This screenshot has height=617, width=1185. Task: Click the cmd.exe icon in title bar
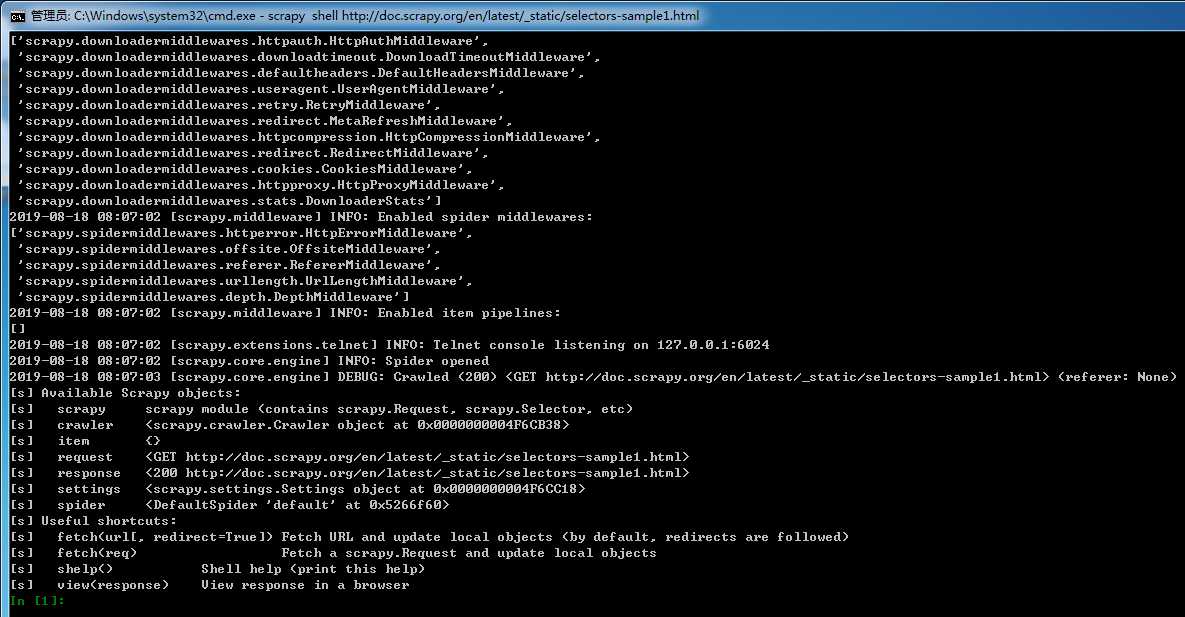[18, 16]
